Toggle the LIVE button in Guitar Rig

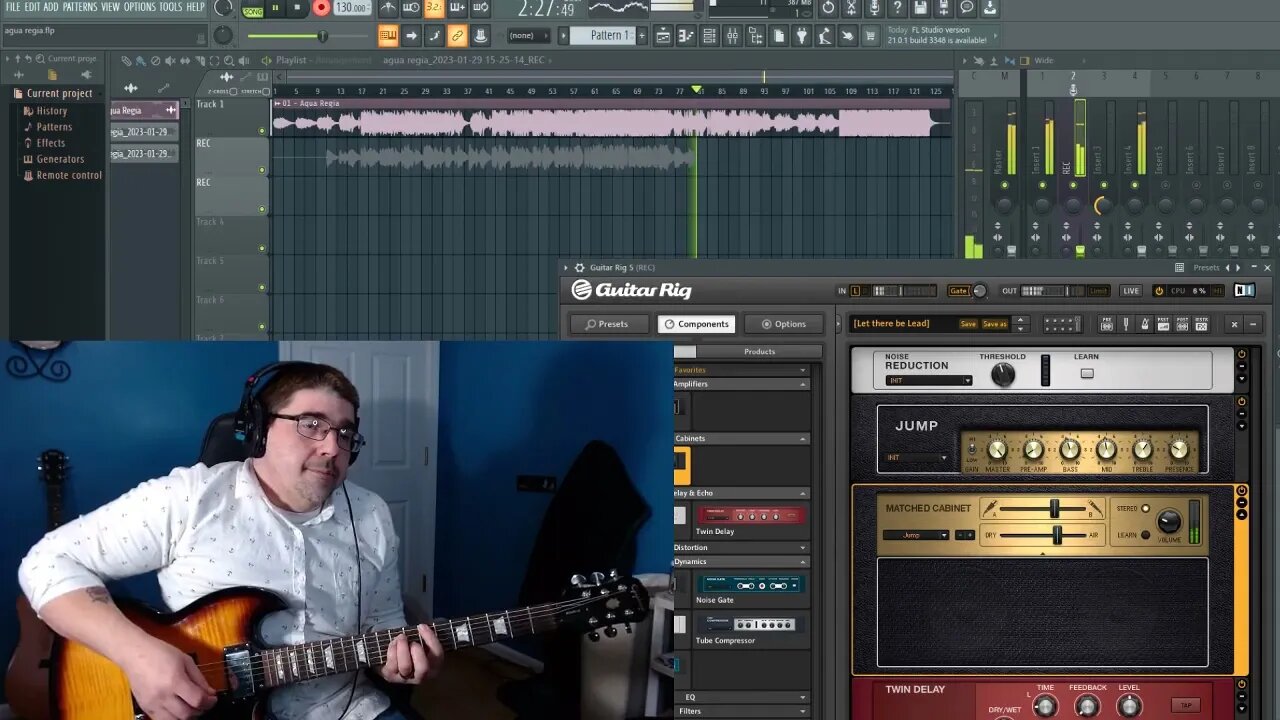1131,291
